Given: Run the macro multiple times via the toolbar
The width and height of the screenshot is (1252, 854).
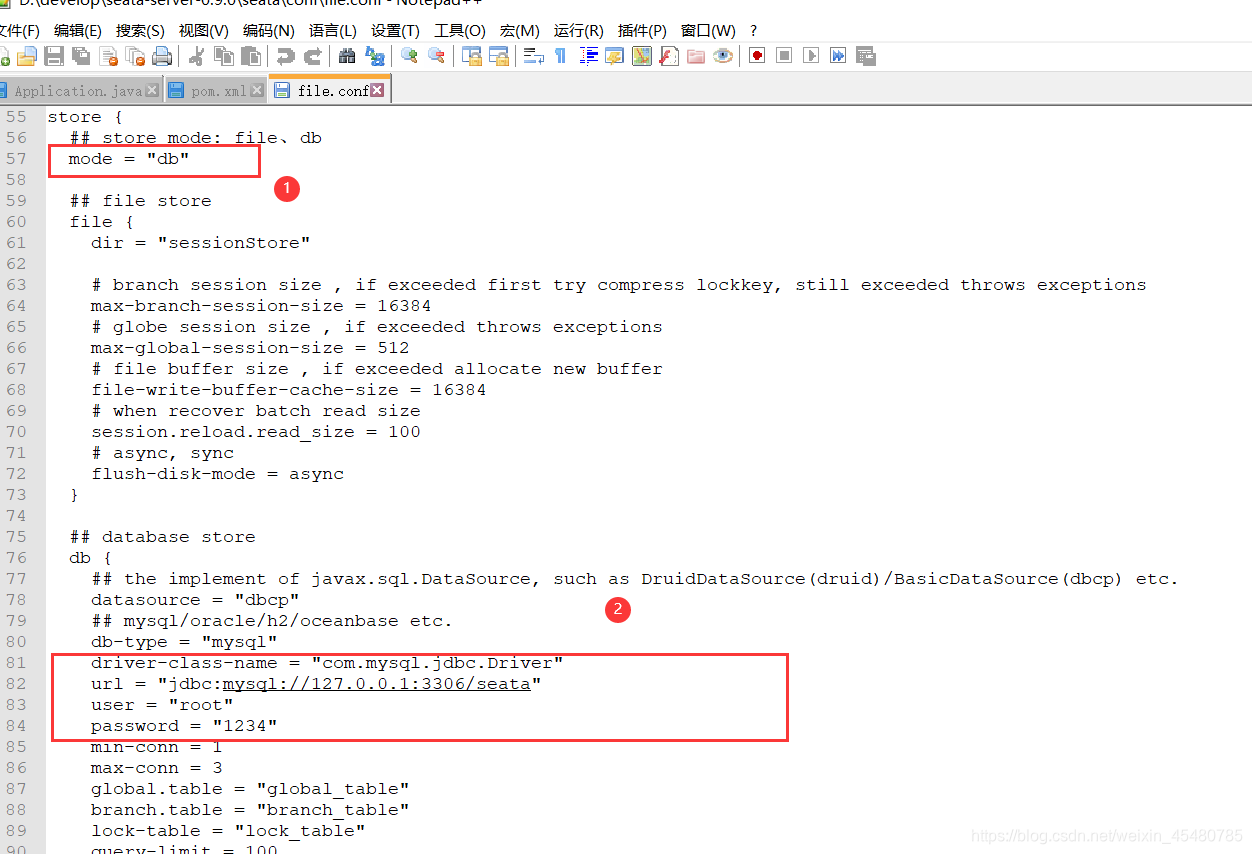Looking at the screenshot, I should (x=838, y=56).
